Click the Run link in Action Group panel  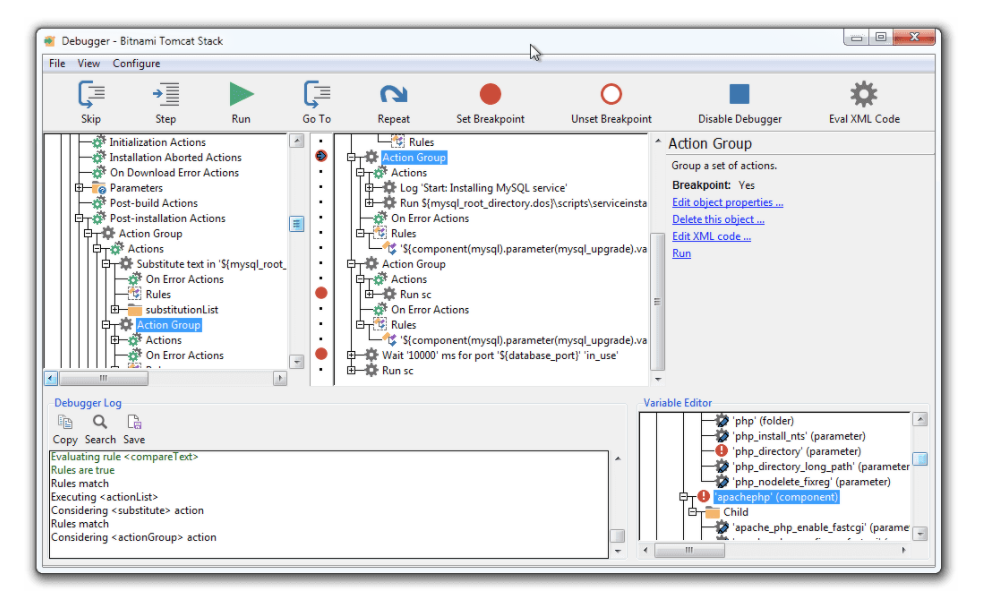point(681,253)
